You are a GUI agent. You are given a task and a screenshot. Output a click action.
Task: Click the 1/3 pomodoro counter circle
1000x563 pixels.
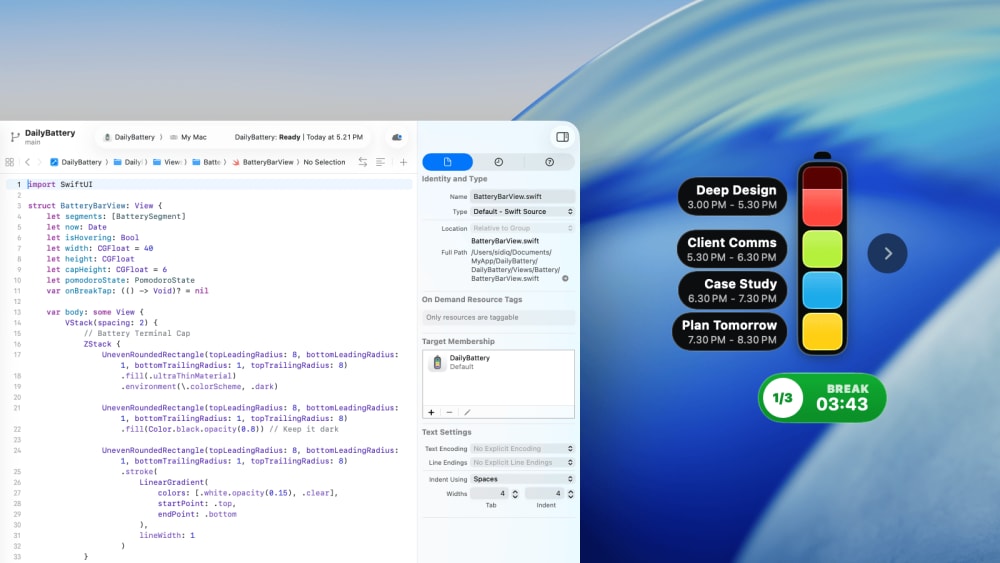point(783,398)
